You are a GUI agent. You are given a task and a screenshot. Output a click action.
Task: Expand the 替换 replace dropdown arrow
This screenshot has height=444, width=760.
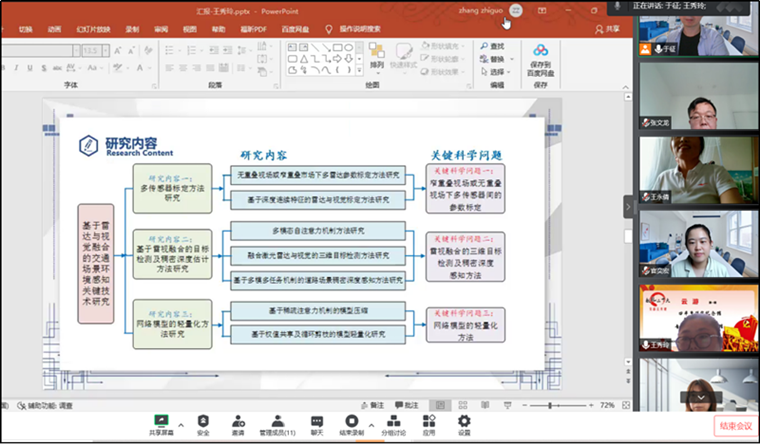510,59
